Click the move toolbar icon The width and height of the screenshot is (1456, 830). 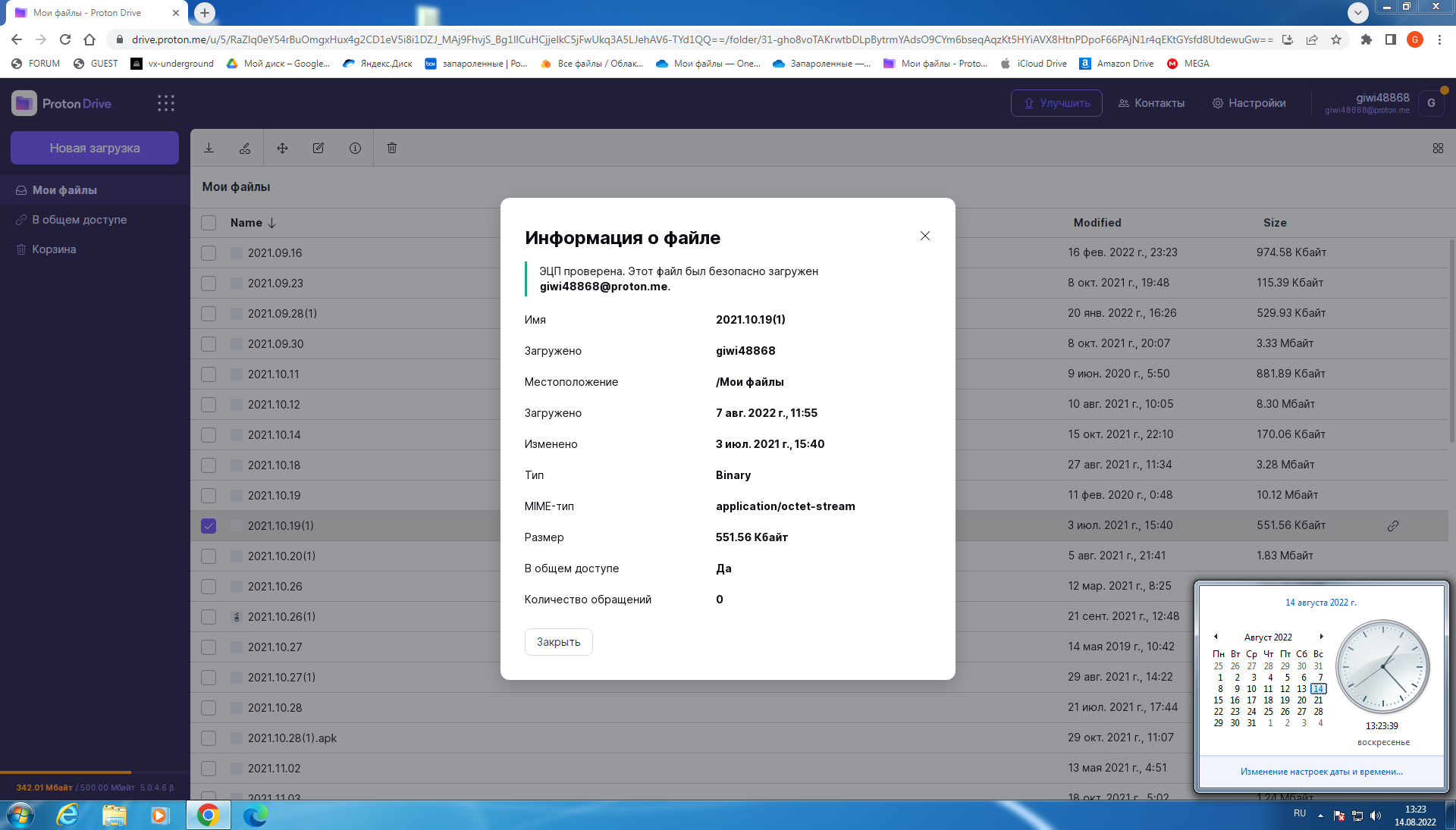coord(282,148)
